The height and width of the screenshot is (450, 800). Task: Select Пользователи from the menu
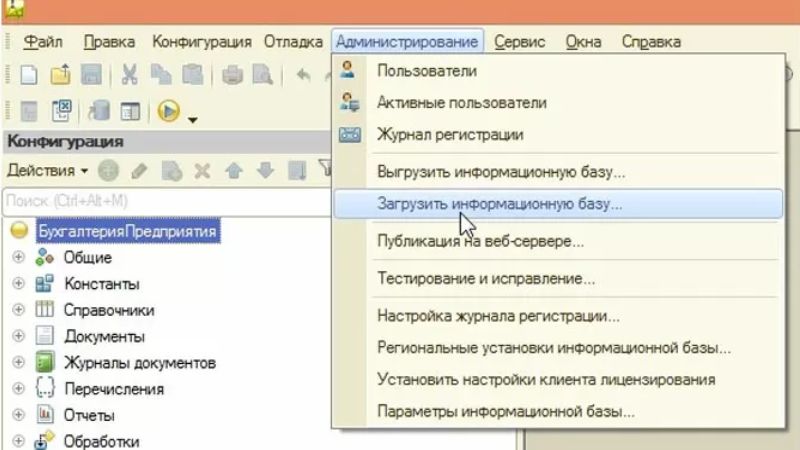pos(558,71)
